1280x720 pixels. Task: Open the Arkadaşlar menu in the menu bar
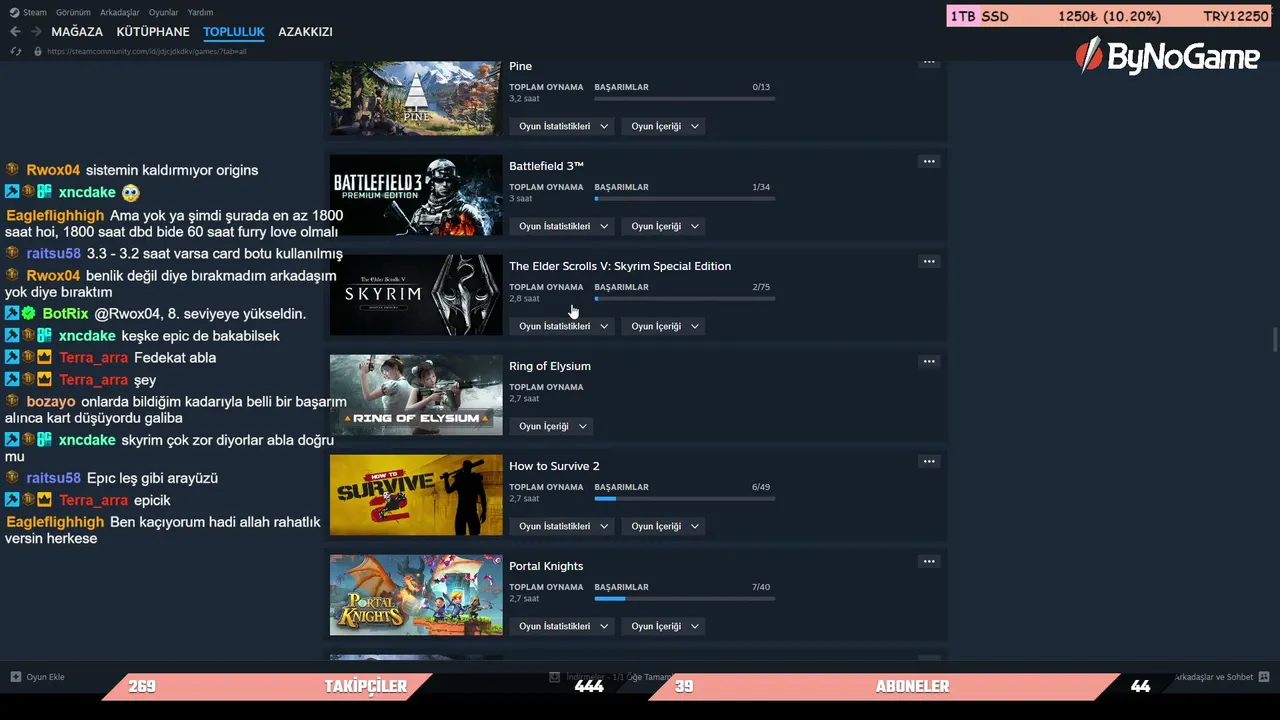coord(120,12)
